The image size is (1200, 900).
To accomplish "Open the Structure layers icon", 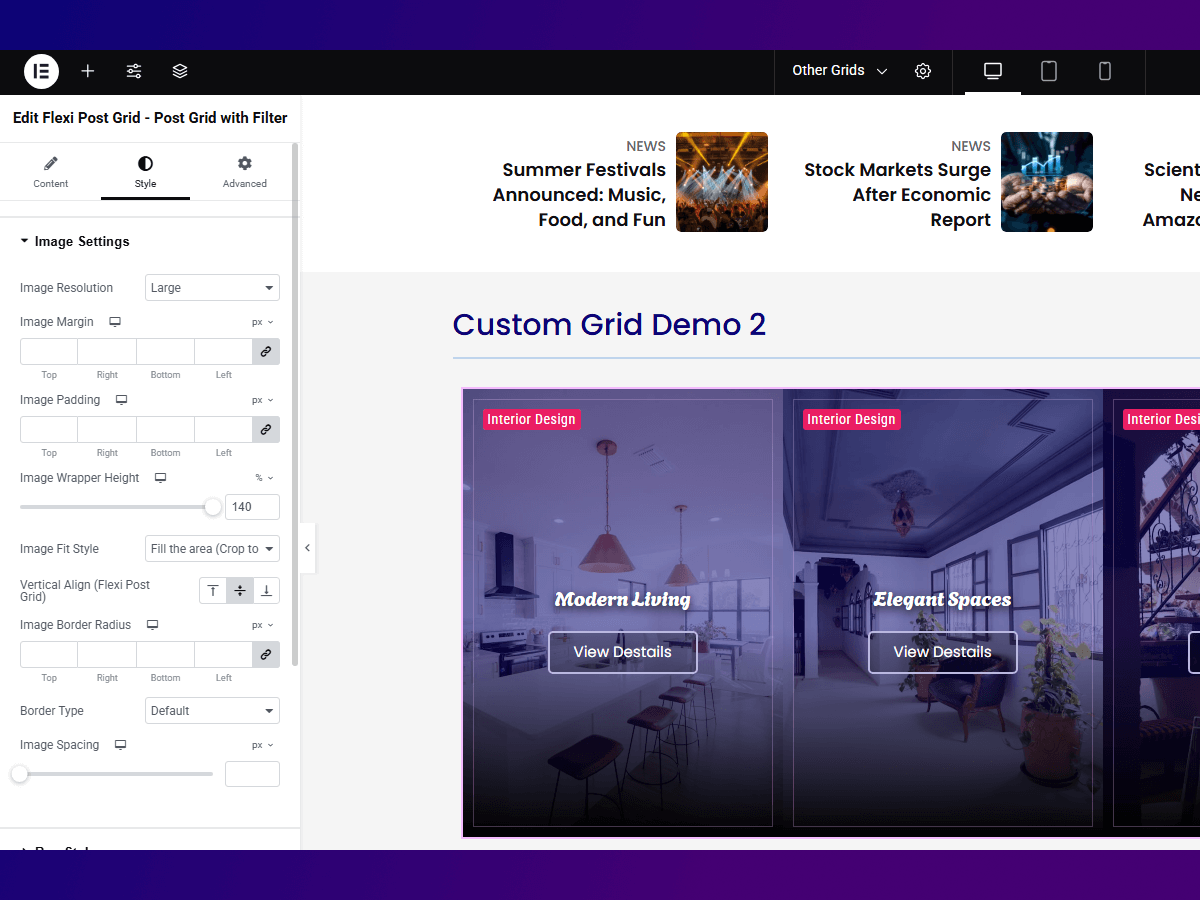I will [180, 71].
